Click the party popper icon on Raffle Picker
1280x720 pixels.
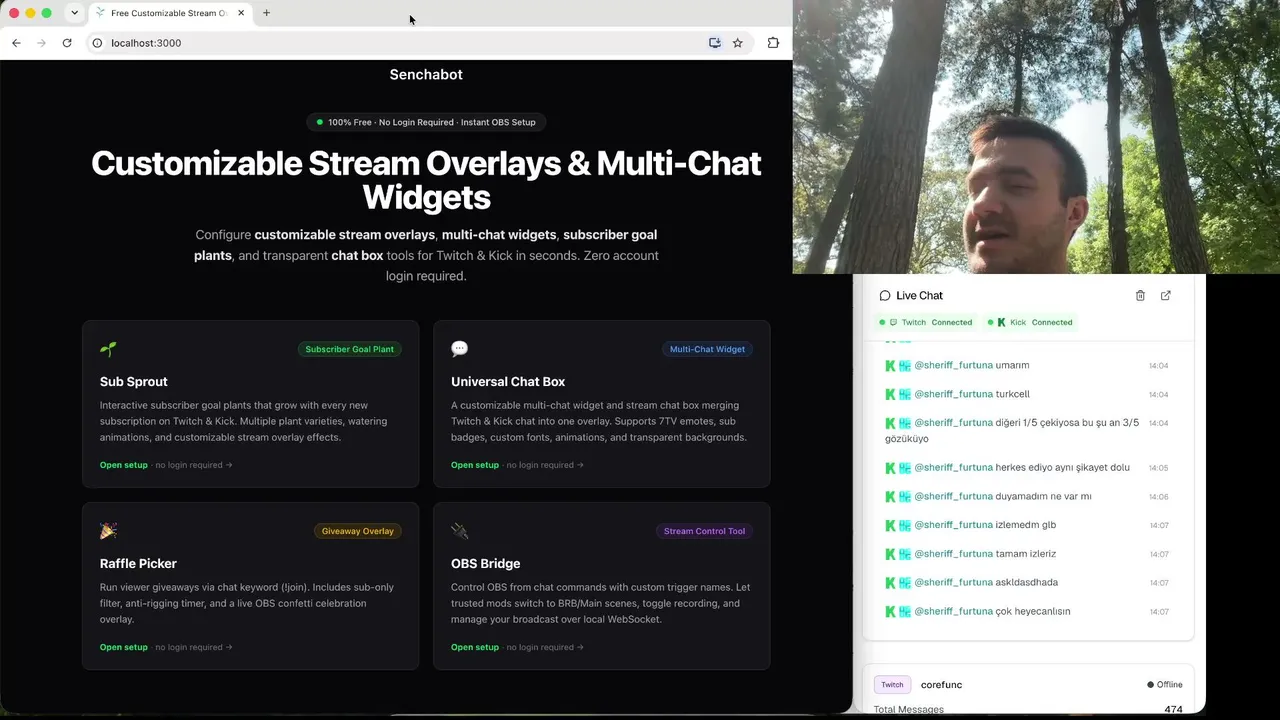pyautogui.click(x=108, y=531)
